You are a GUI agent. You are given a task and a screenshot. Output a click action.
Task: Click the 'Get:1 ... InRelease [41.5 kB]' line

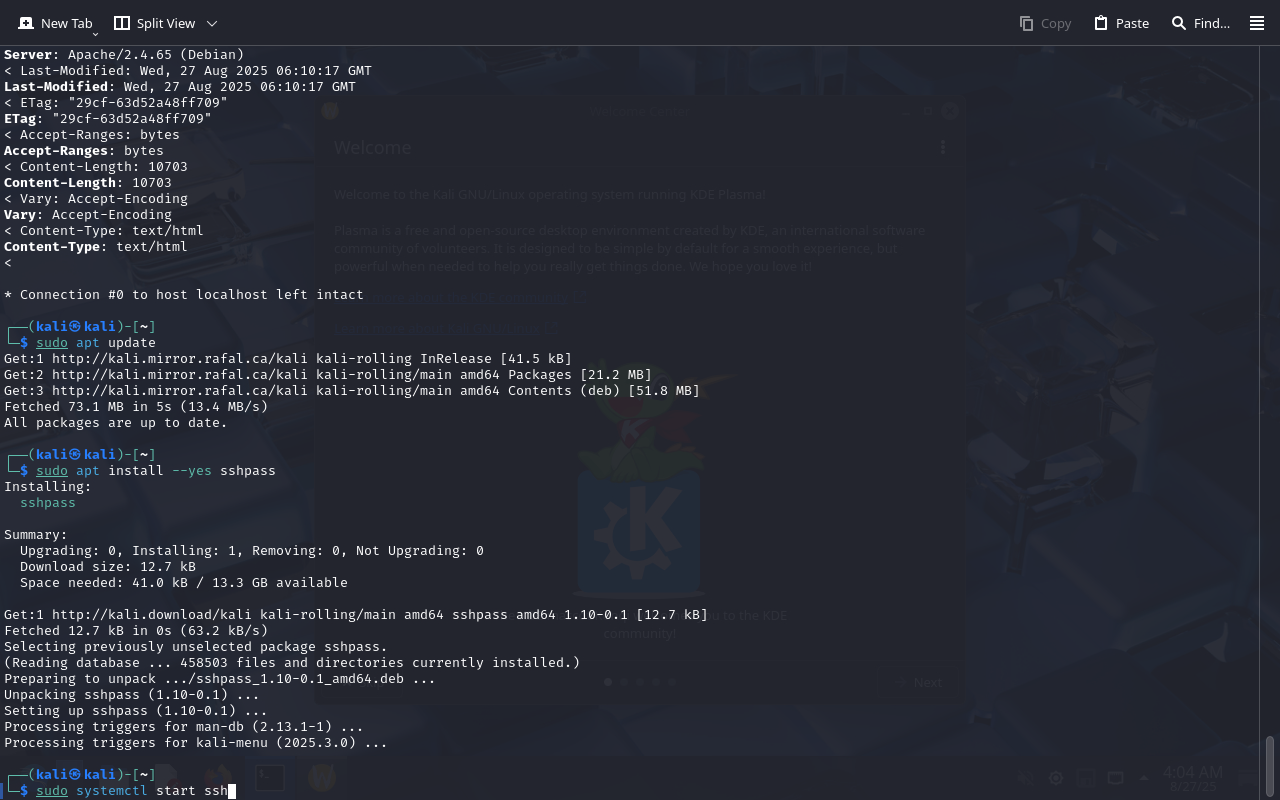pyautogui.click(x=288, y=358)
